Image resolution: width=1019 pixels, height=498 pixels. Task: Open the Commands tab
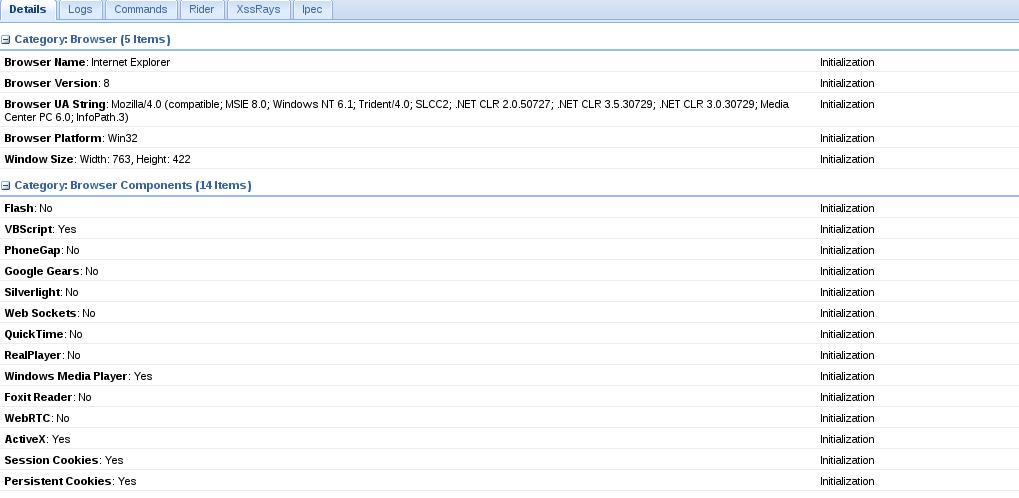point(140,10)
